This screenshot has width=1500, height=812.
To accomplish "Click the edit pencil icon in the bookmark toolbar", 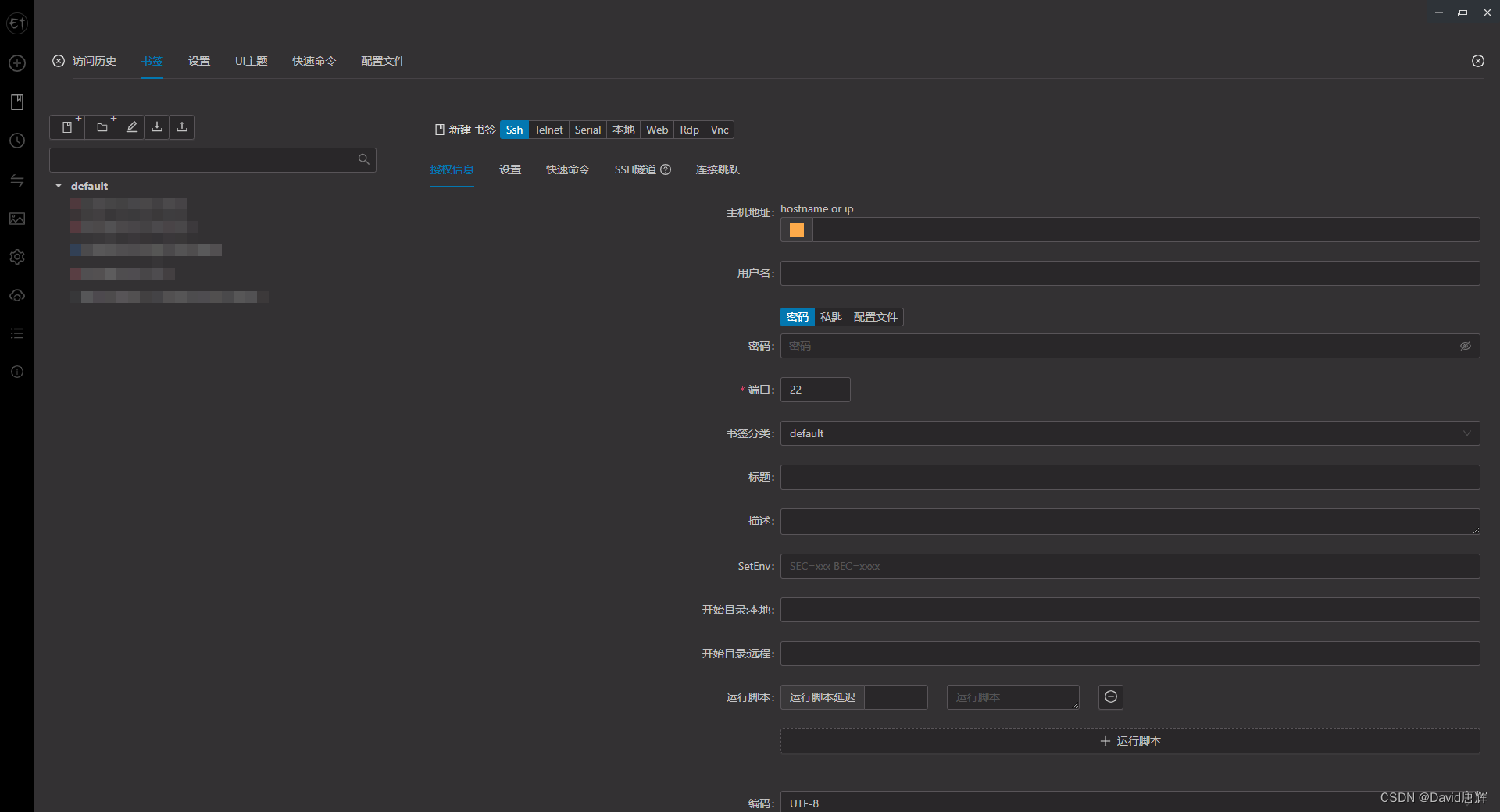I will (x=132, y=127).
